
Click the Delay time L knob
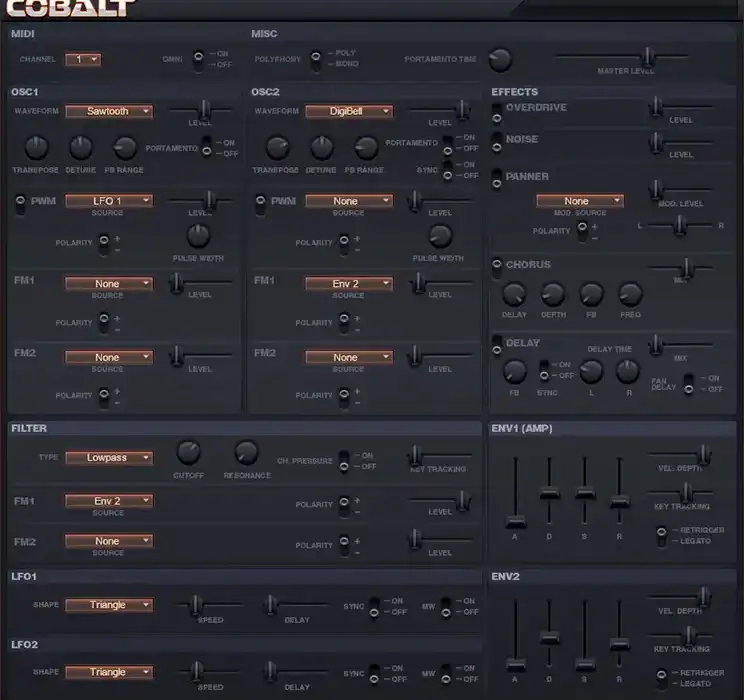591,372
